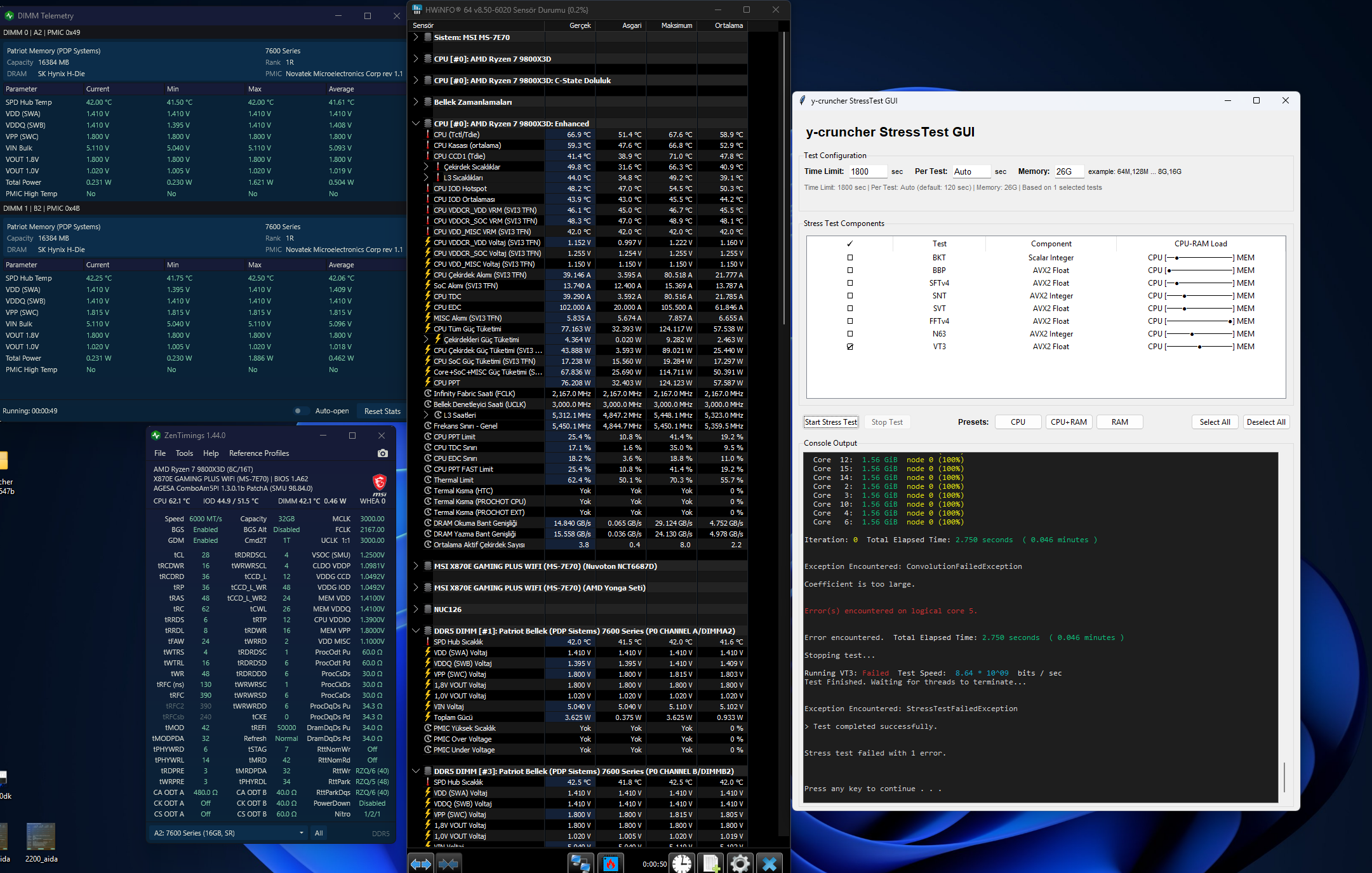
Task: Open the remote network monitors icon in HWiNFO
Action: pos(580,863)
